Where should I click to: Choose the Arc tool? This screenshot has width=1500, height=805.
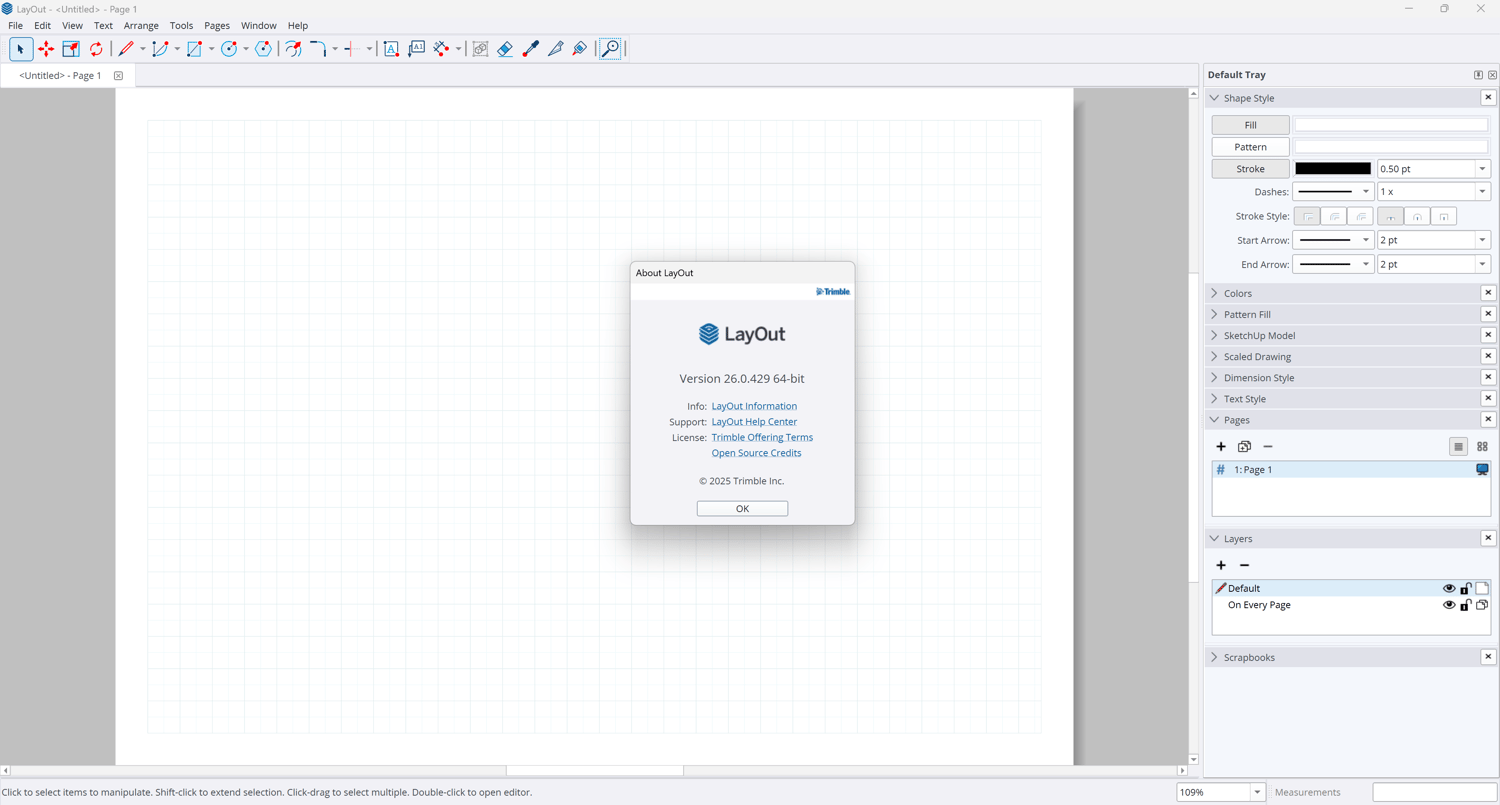(160, 49)
